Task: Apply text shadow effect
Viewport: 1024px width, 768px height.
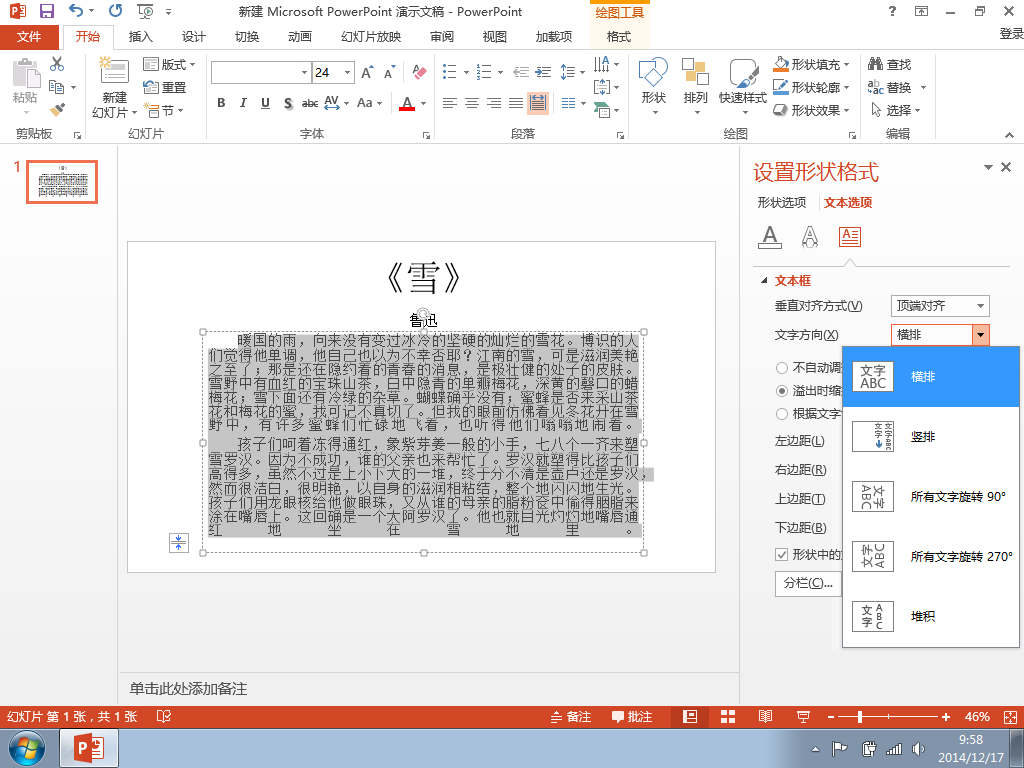Action: (x=288, y=103)
